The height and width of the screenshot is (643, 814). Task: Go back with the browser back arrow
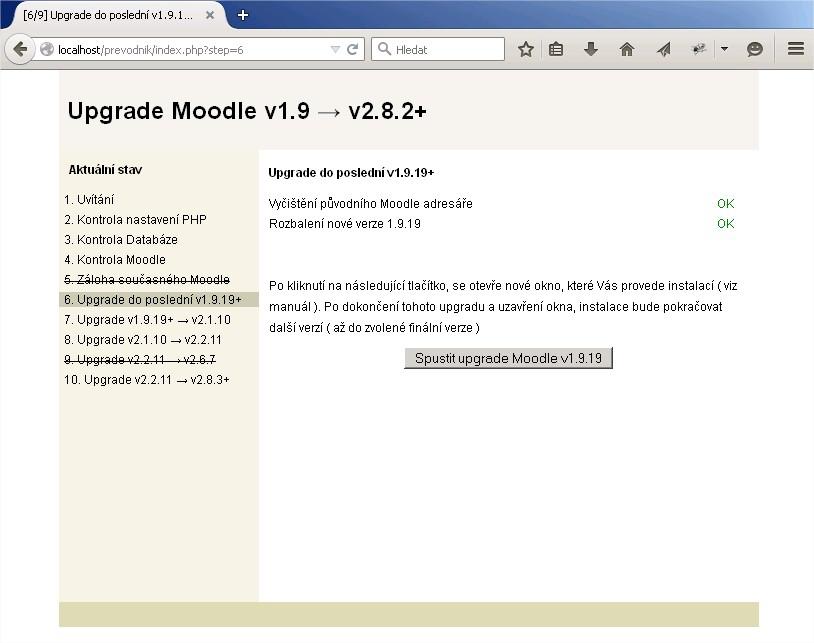[20, 49]
